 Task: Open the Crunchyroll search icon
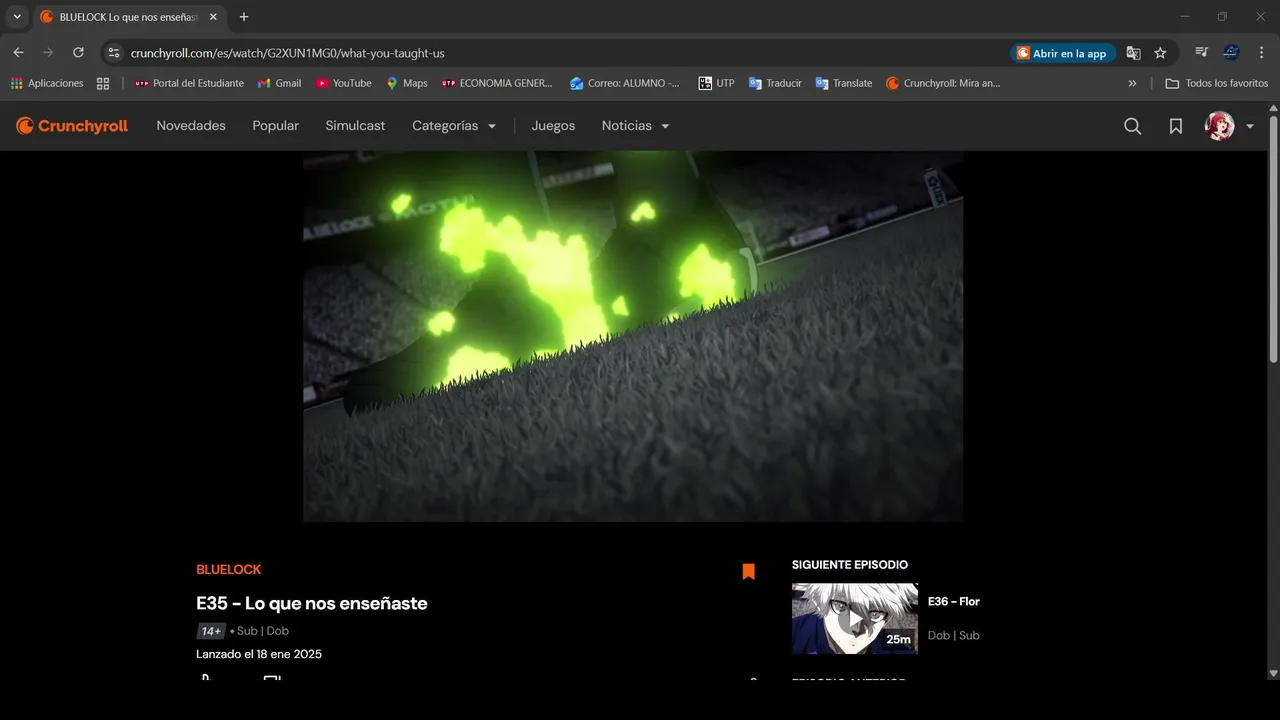pyautogui.click(x=1132, y=126)
